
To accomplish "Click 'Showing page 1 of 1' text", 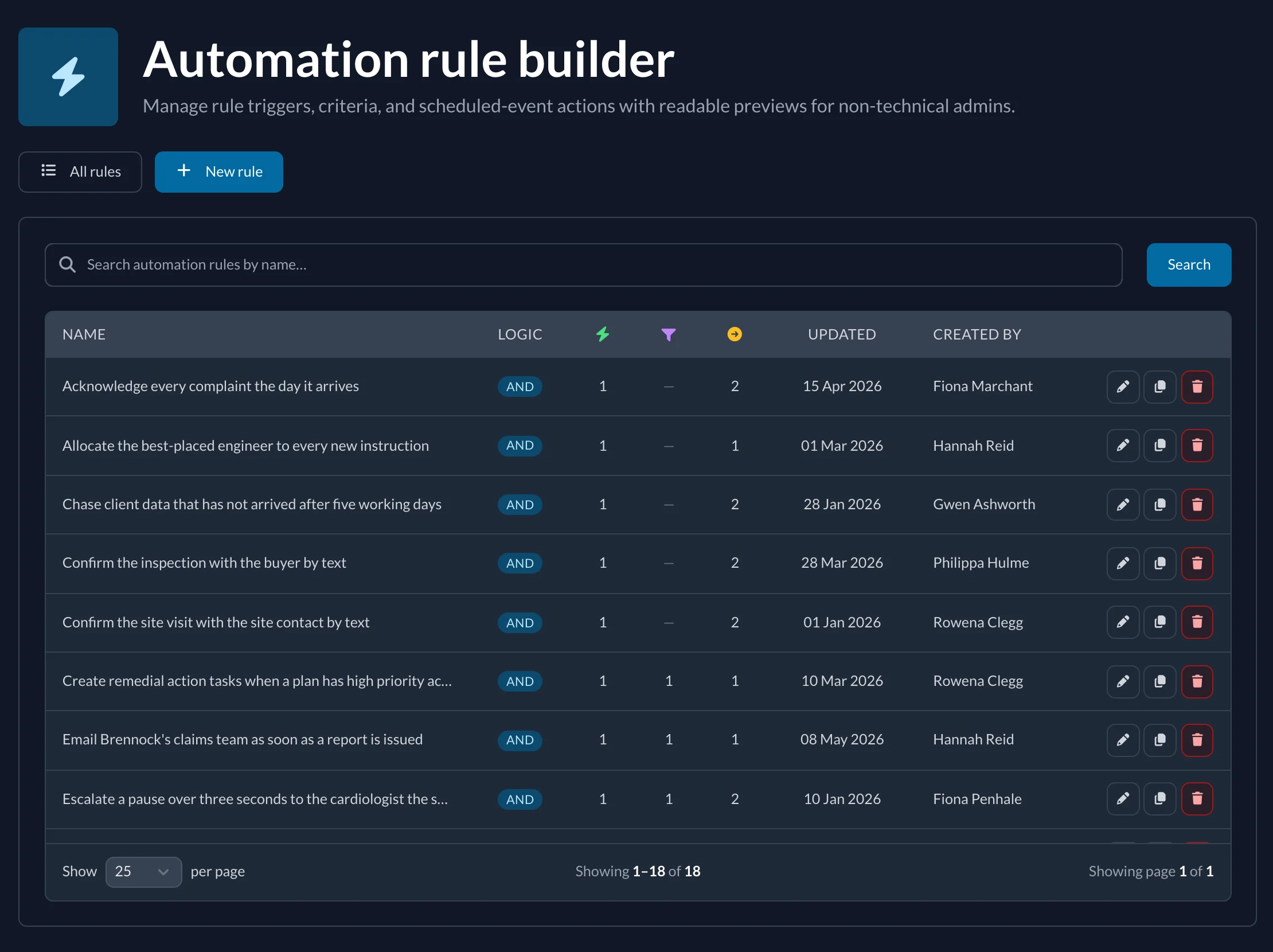I will point(1150,871).
